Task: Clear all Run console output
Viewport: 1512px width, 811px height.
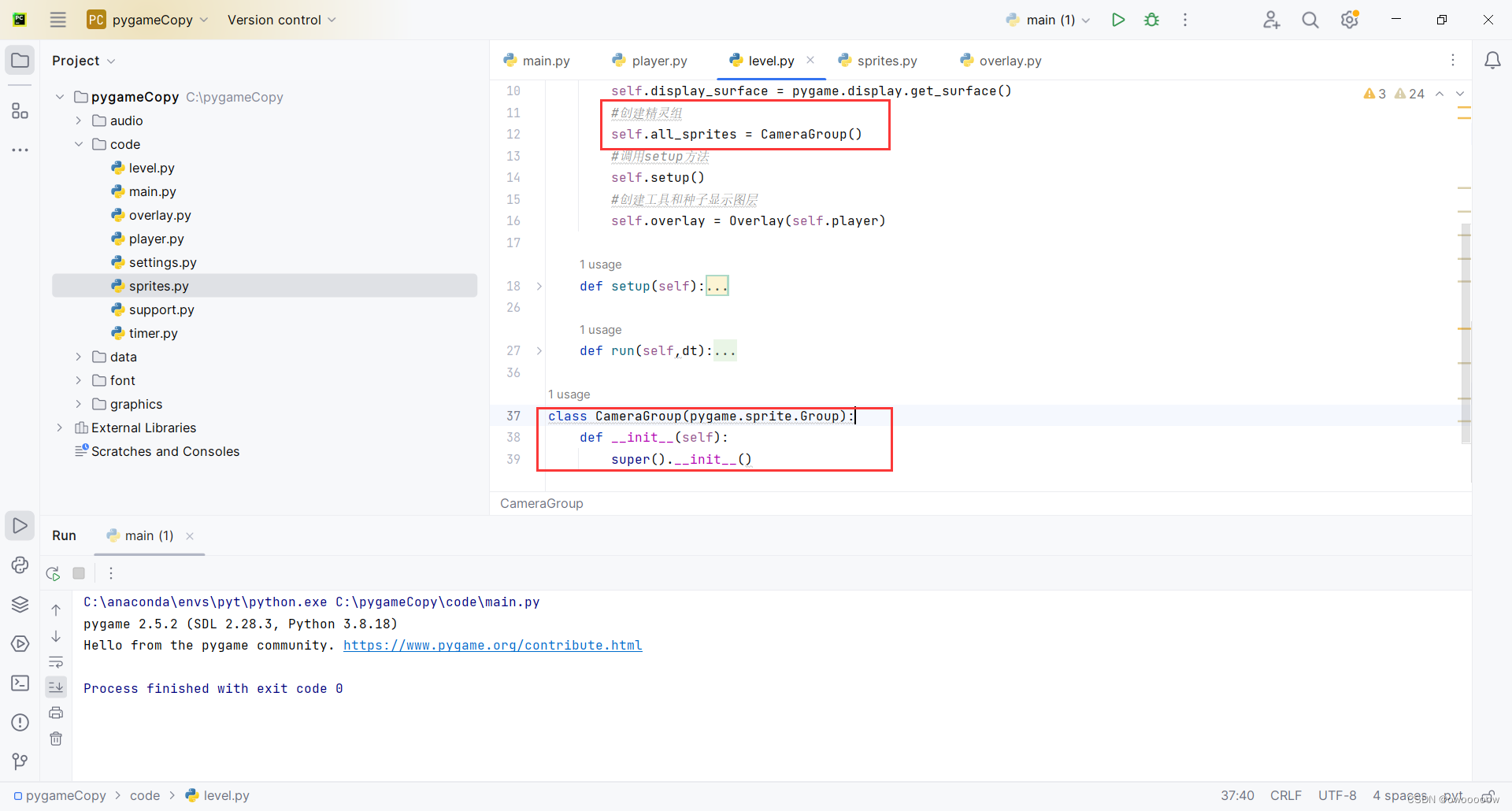Action: click(x=56, y=739)
